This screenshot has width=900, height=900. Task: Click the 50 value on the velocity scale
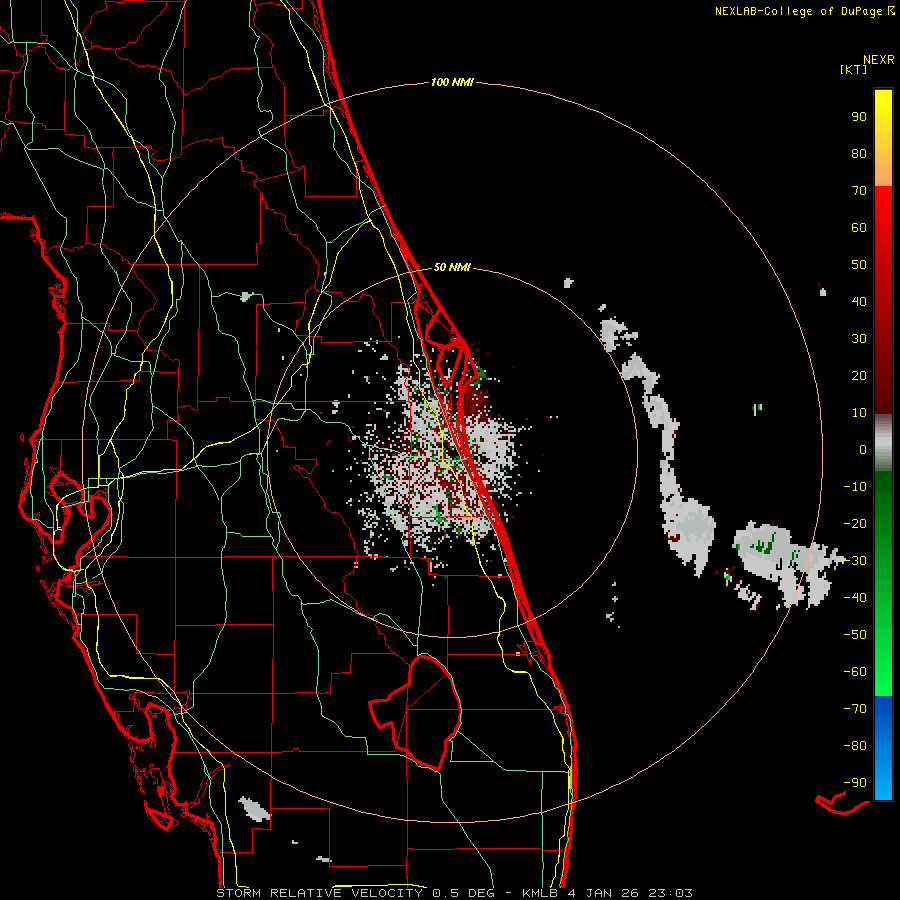[x=859, y=265]
